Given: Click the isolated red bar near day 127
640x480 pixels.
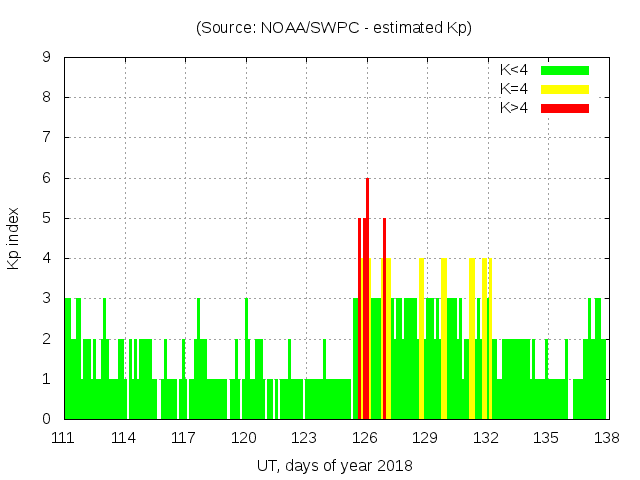Looking at the screenshot, I should [384, 320].
